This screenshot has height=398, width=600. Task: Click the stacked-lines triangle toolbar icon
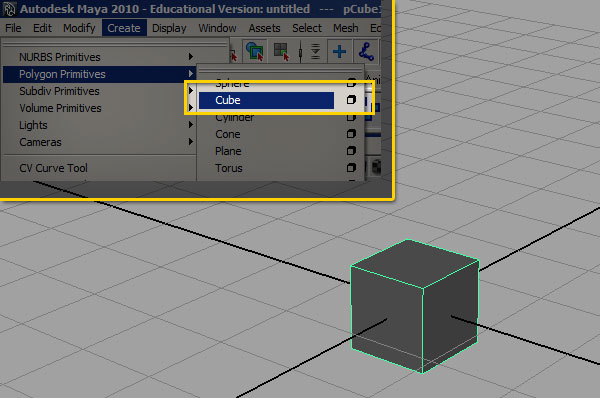pyautogui.click(x=315, y=51)
